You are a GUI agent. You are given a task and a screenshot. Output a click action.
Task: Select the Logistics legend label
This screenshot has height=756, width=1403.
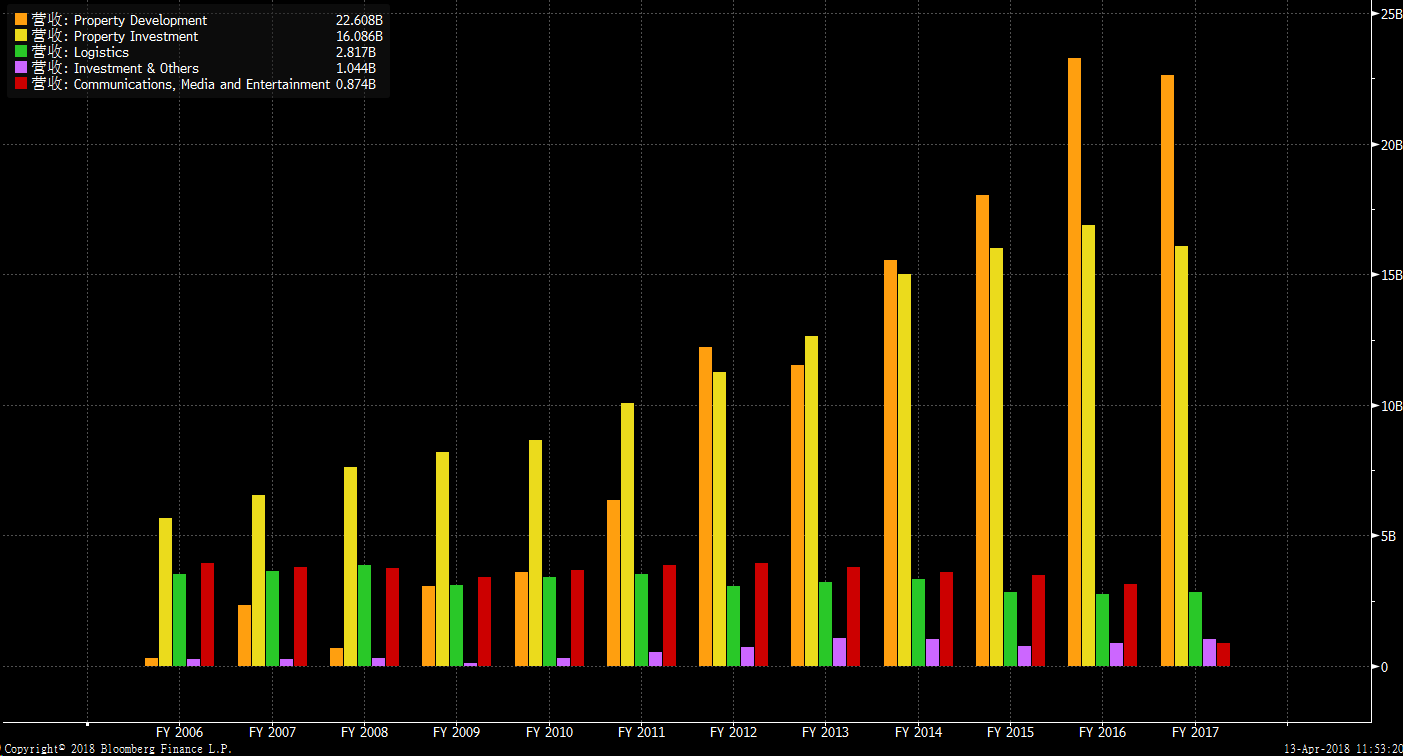click(101, 52)
